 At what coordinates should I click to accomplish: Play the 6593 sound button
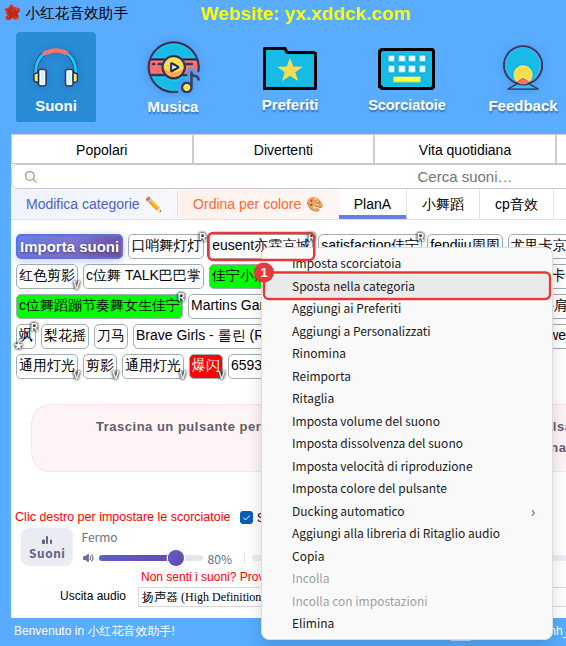[x=246, y=366]
